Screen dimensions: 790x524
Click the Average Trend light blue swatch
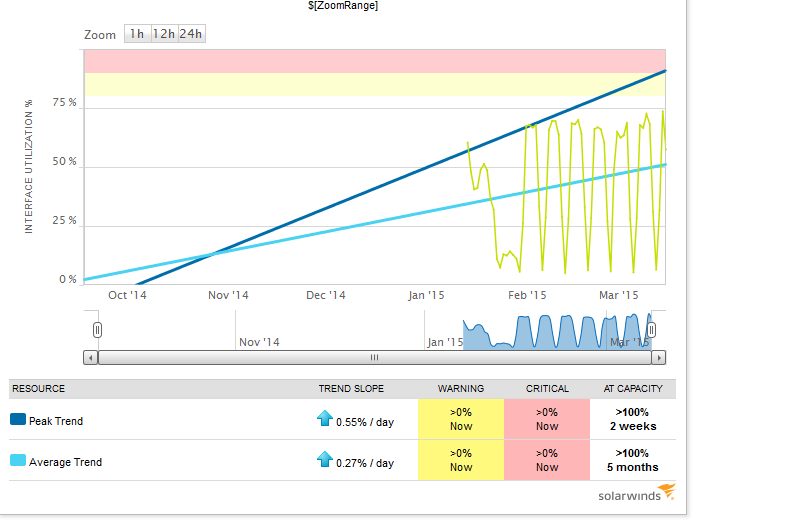pos(18,460)
